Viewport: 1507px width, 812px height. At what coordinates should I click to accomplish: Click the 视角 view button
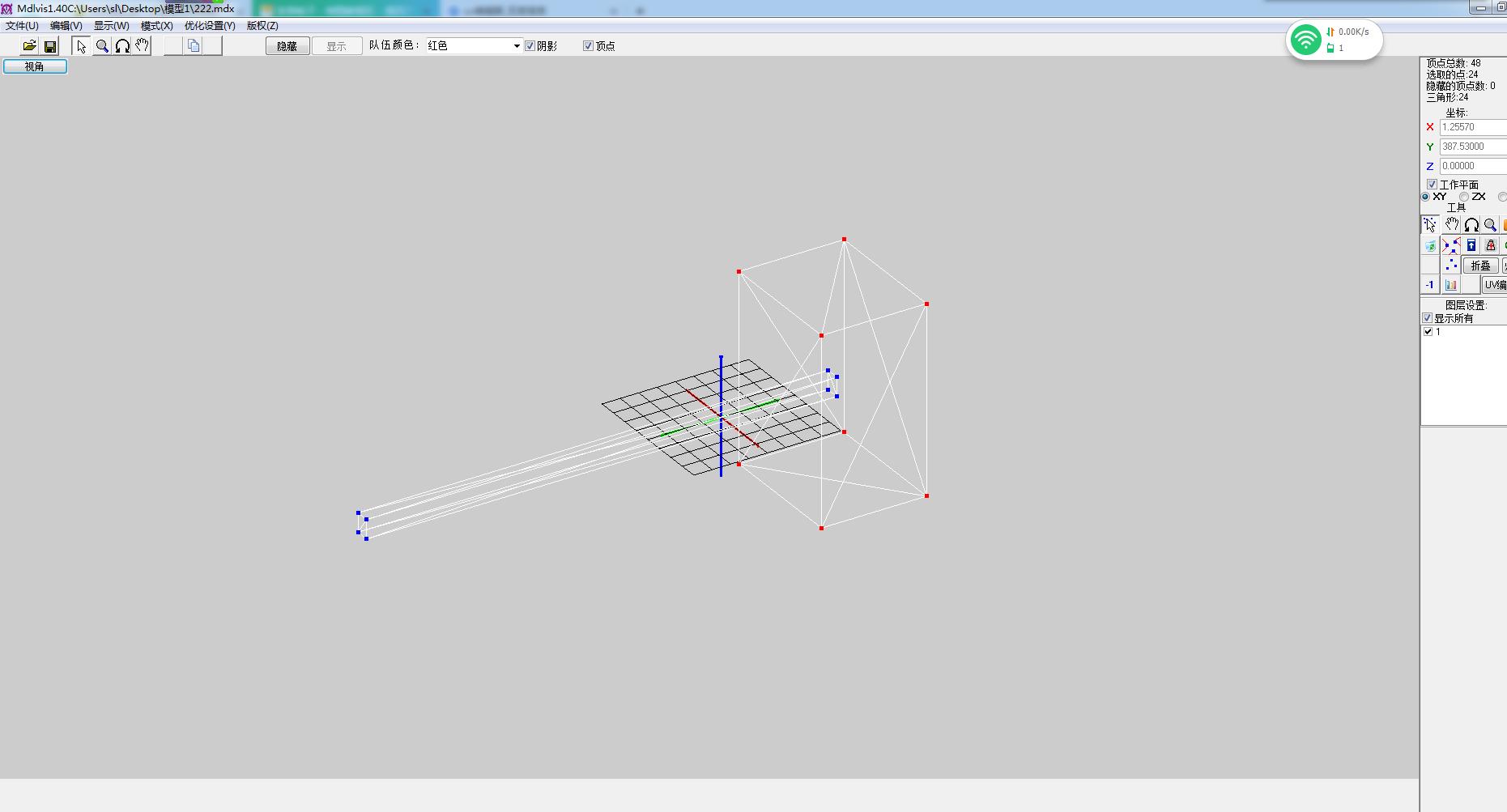click(x=35, y=66)
